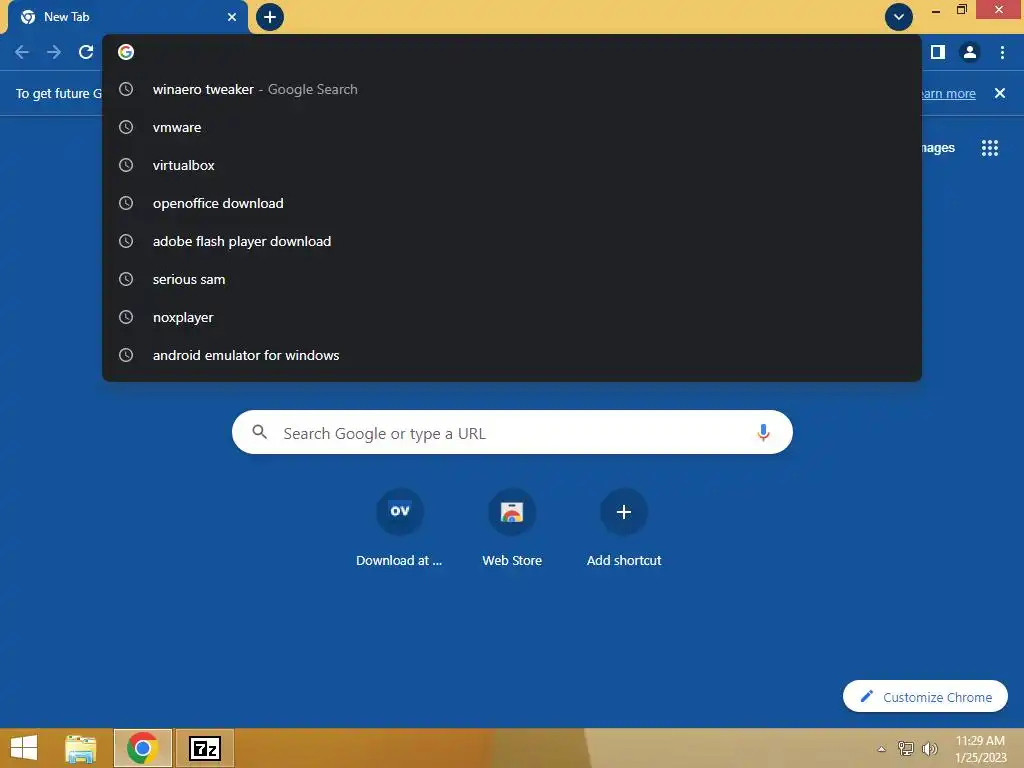
Task: Click the Chrome taskbar icon
Action: (x=142, y=748)
